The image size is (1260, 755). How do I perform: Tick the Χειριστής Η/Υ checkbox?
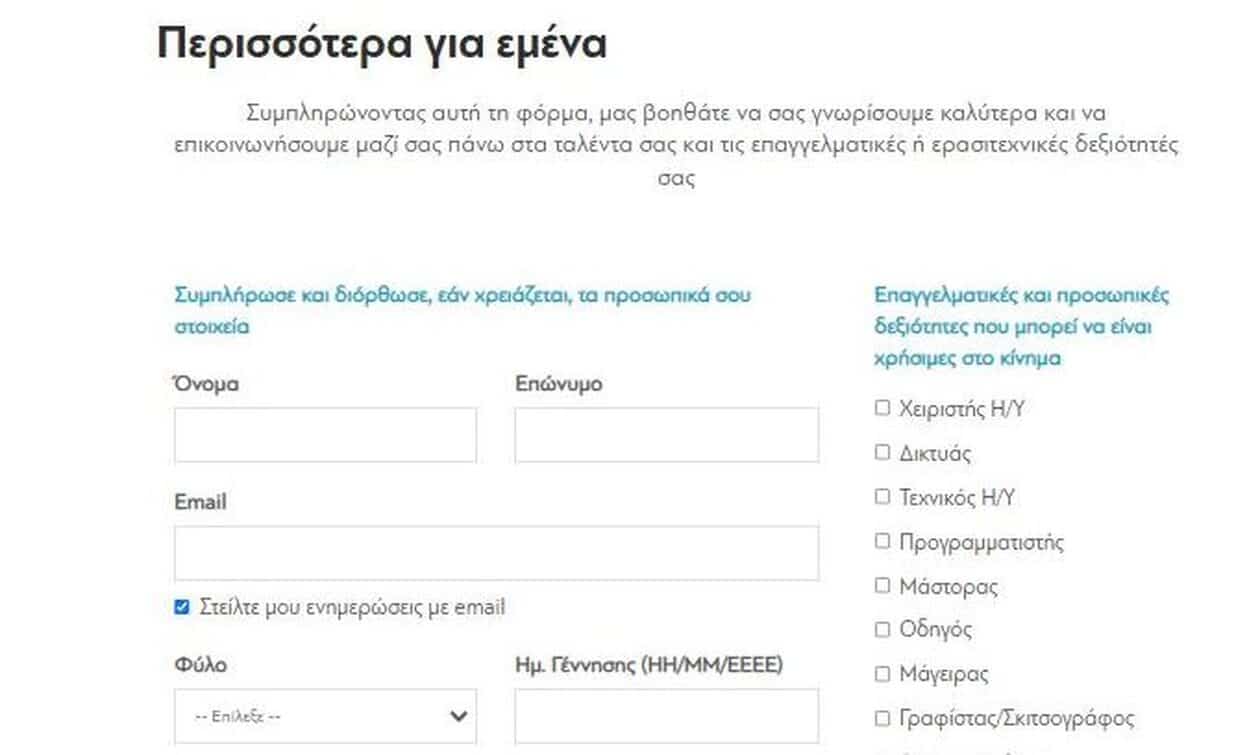(882, 408)
